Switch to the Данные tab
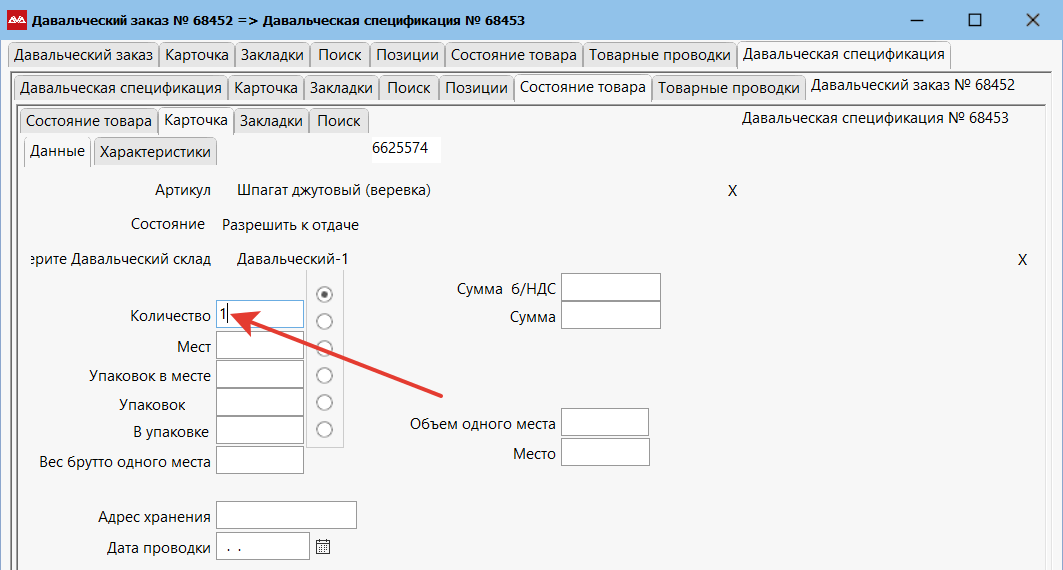 (57, 152)
